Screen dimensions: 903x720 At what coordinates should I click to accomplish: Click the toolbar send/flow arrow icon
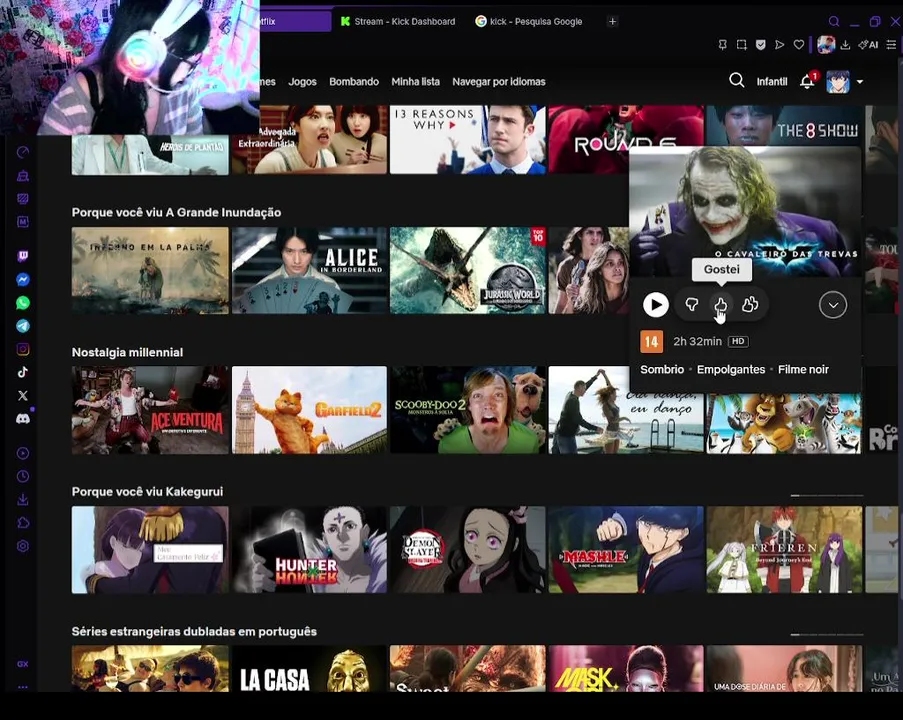(779, 45)
